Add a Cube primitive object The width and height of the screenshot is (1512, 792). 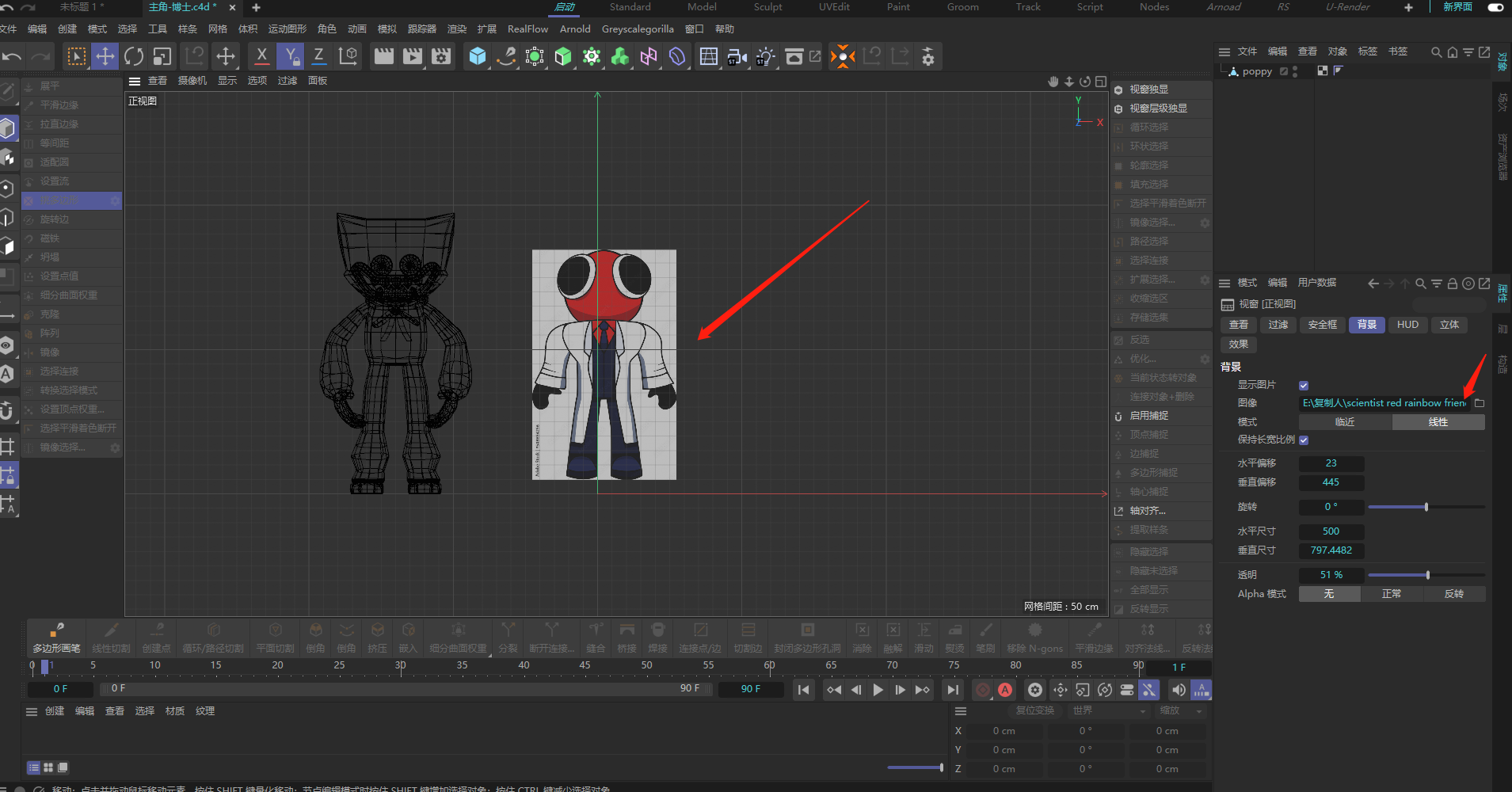tap(478, 56)
